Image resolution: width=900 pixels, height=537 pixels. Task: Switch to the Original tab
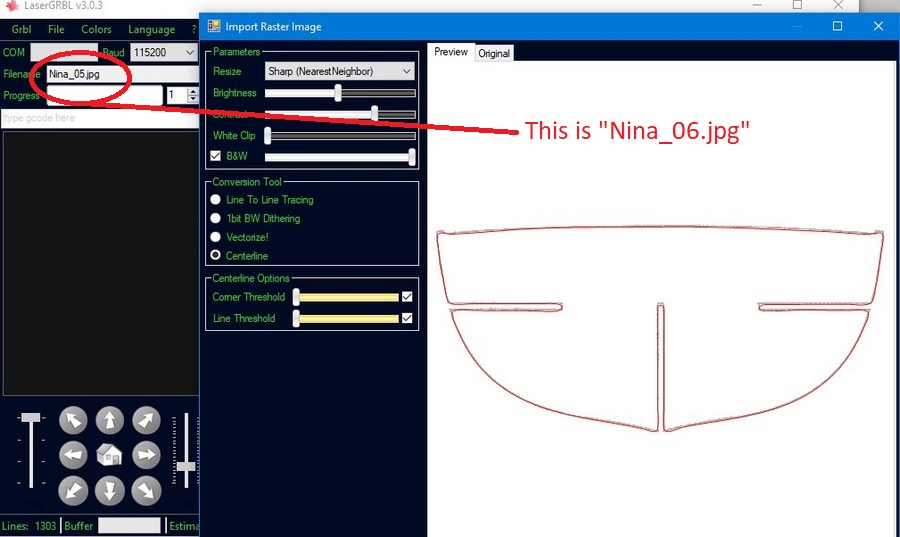pos(494,53)
